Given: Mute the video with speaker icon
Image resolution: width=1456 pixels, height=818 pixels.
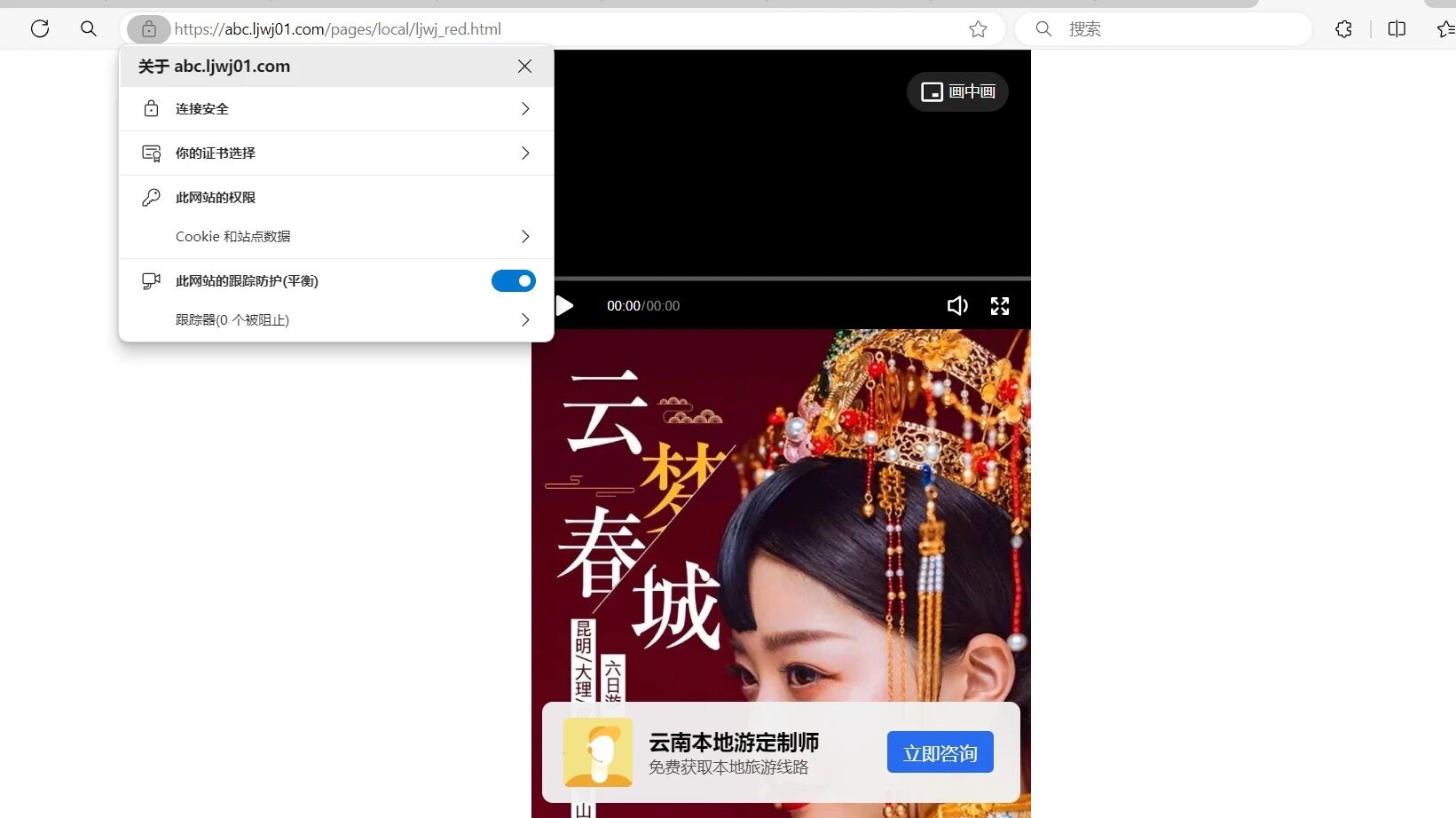Looking at the screenshot, I should (x=957, y=306).
